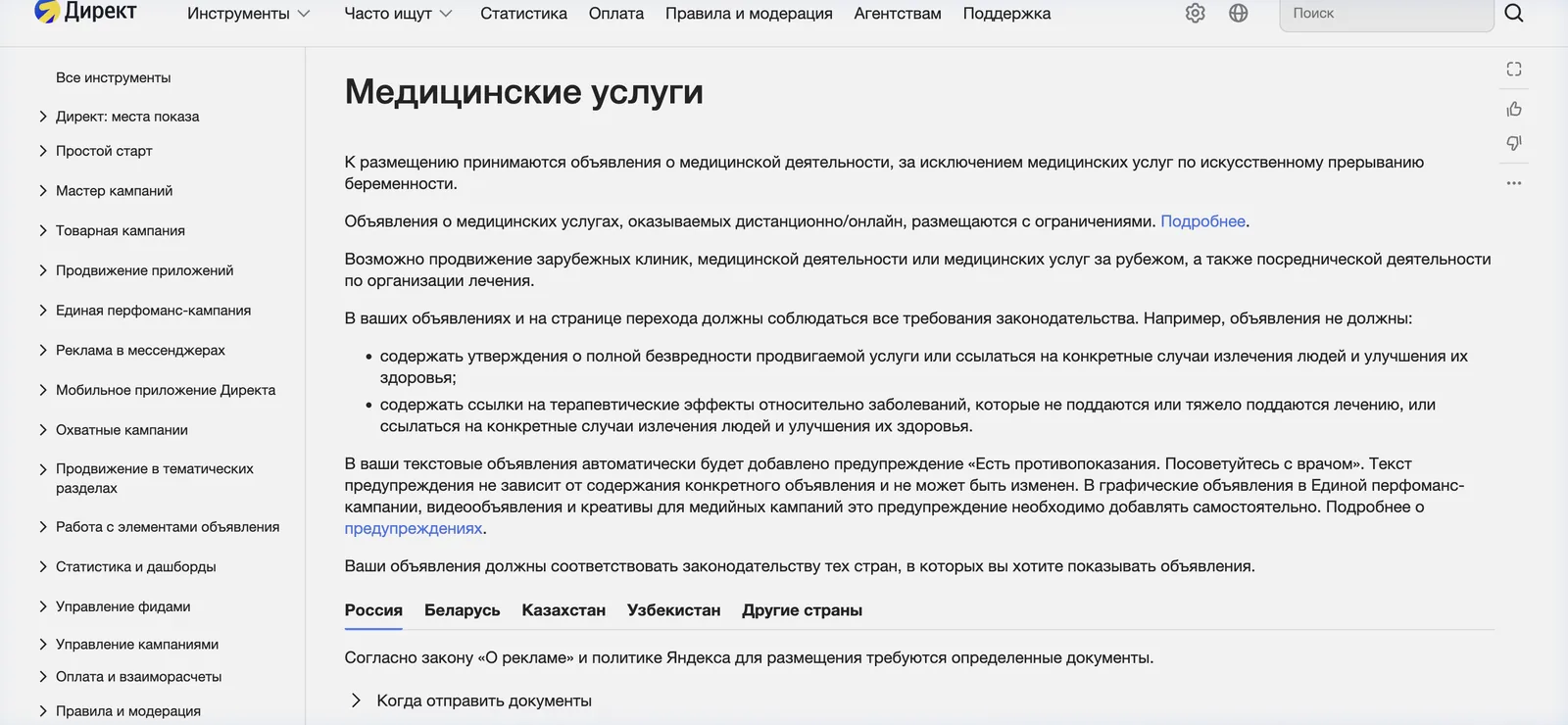1568x725 pixels.
Task: Open the Часто ищут dropdown menu
Action: pyautogui.click(x=398, y=14)
